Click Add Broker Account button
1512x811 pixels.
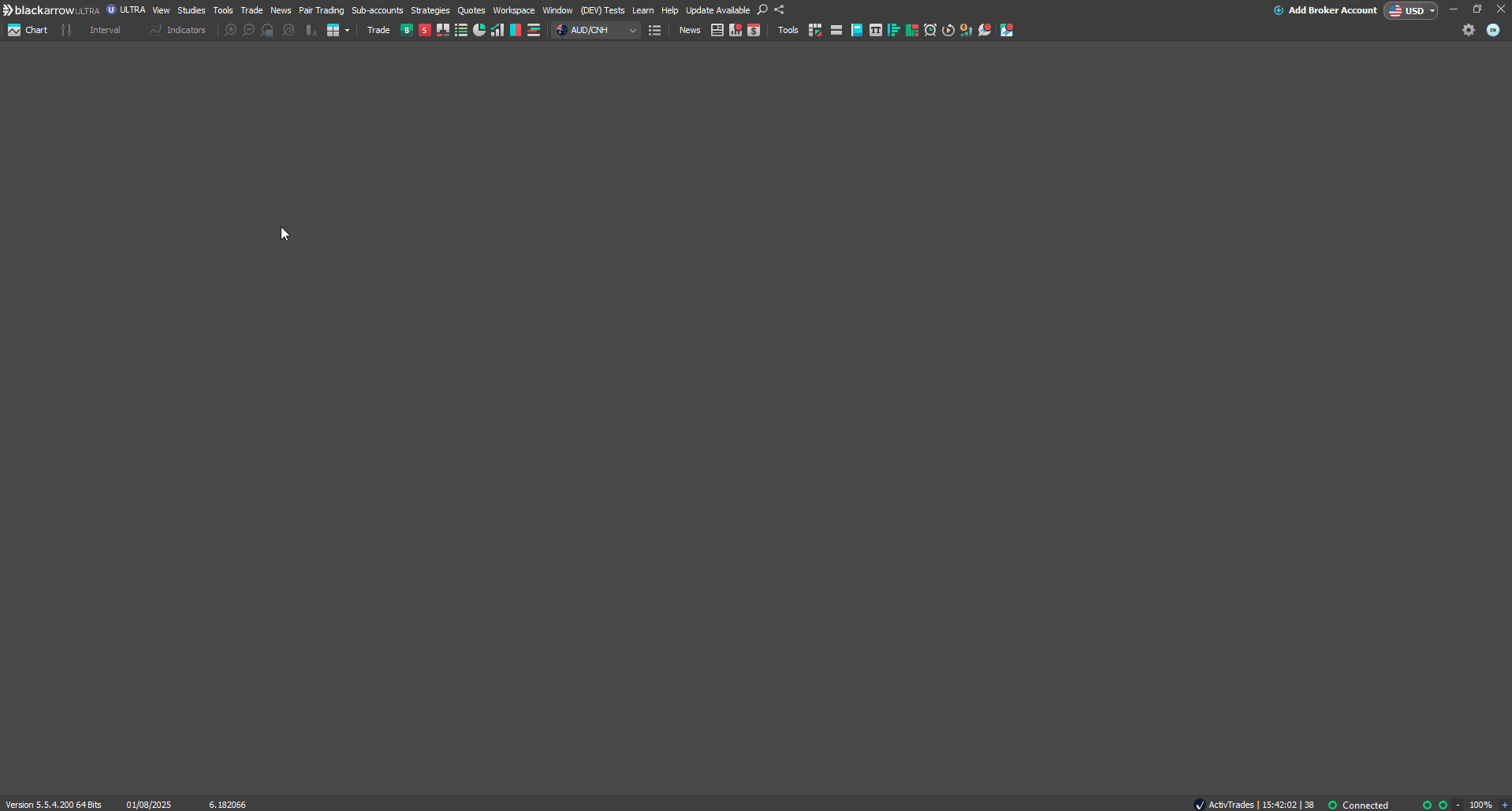(x=1326, y=10)
